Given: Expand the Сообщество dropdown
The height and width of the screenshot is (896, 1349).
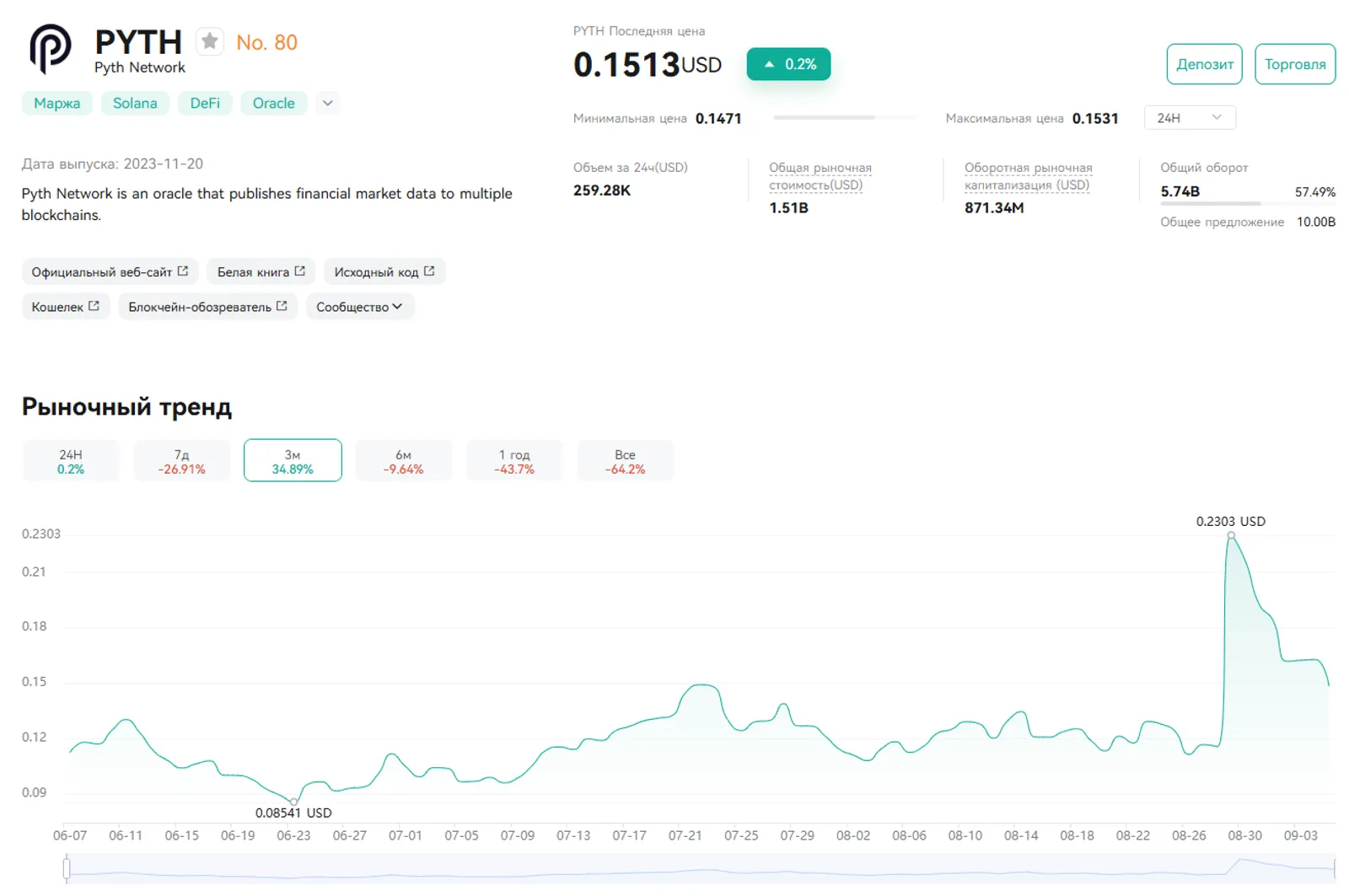Looking at the screenshot, I should pyautogui.click(x=360, y=307).
